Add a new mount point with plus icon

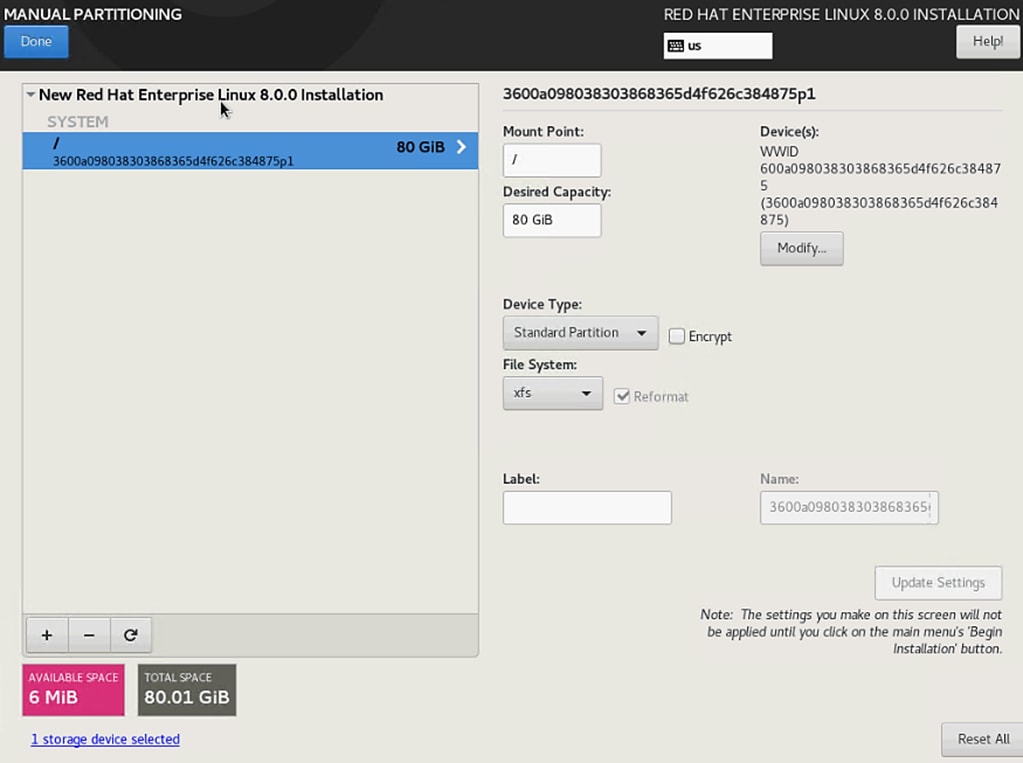pyautogui.click(x=47, y=635)
